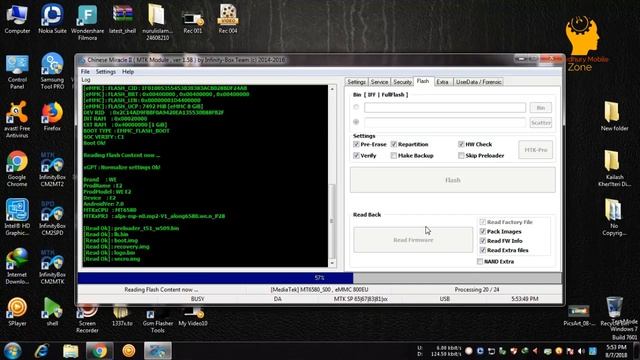Image resolution: width=640 pixels, height=360 pixels.
Task: Open the Recycle Bin
Action: click(614, 312)
